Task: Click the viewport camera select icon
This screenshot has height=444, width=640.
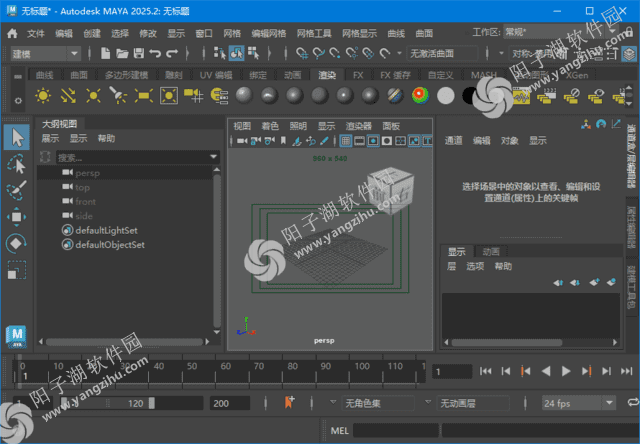Action: pos(242,141)
